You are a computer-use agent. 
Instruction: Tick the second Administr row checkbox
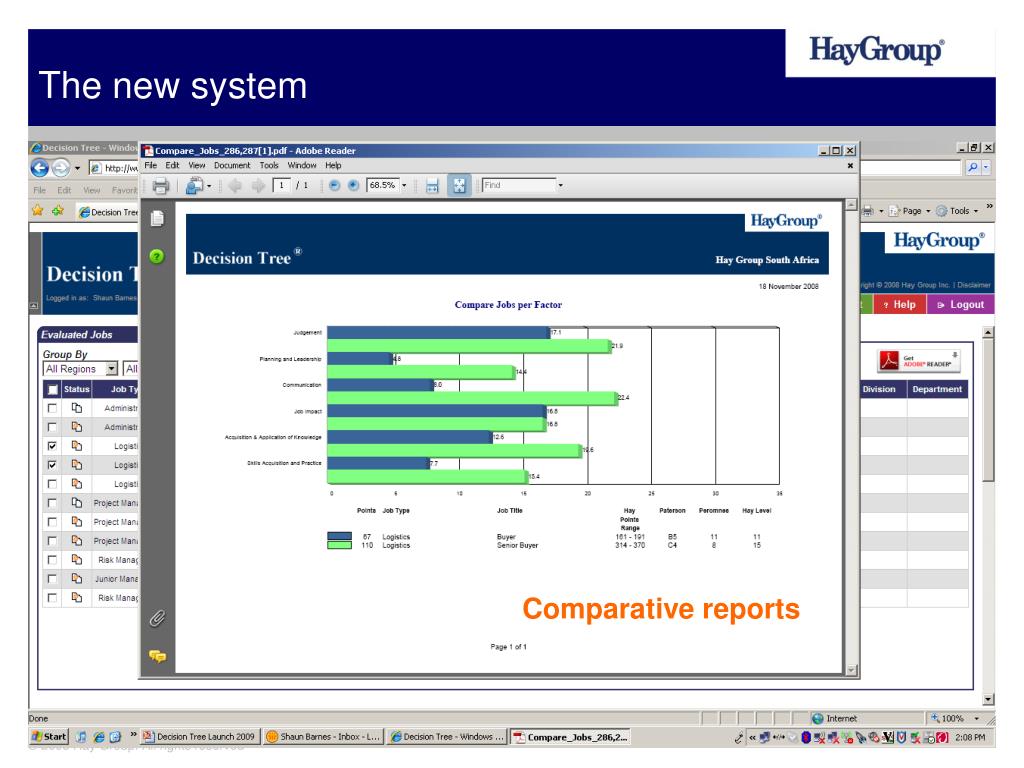[52, 427]
